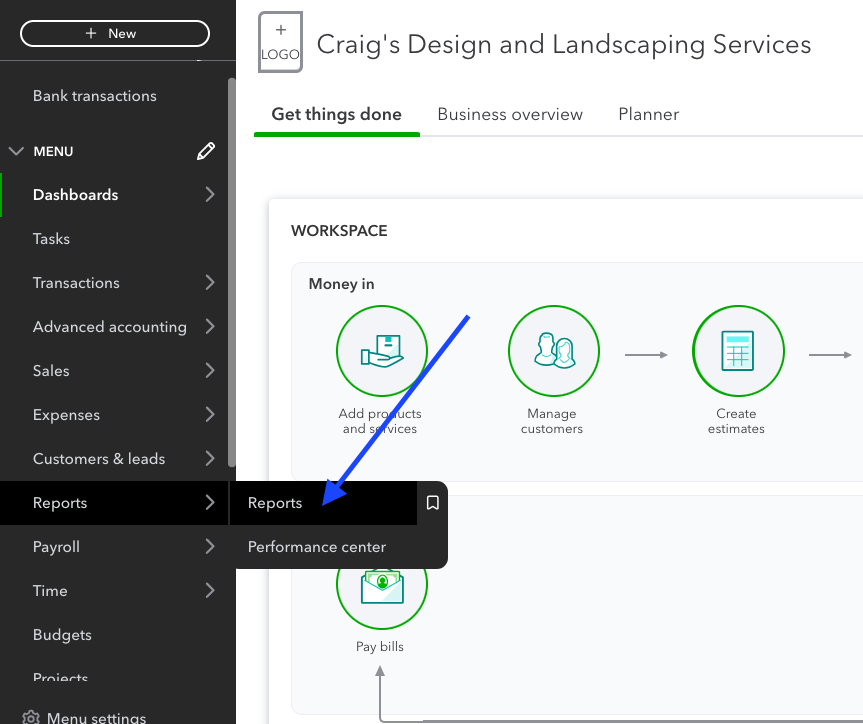863x724 pixels.
Task: Open Bank transactions in sidebar
Action: (95, 96)
